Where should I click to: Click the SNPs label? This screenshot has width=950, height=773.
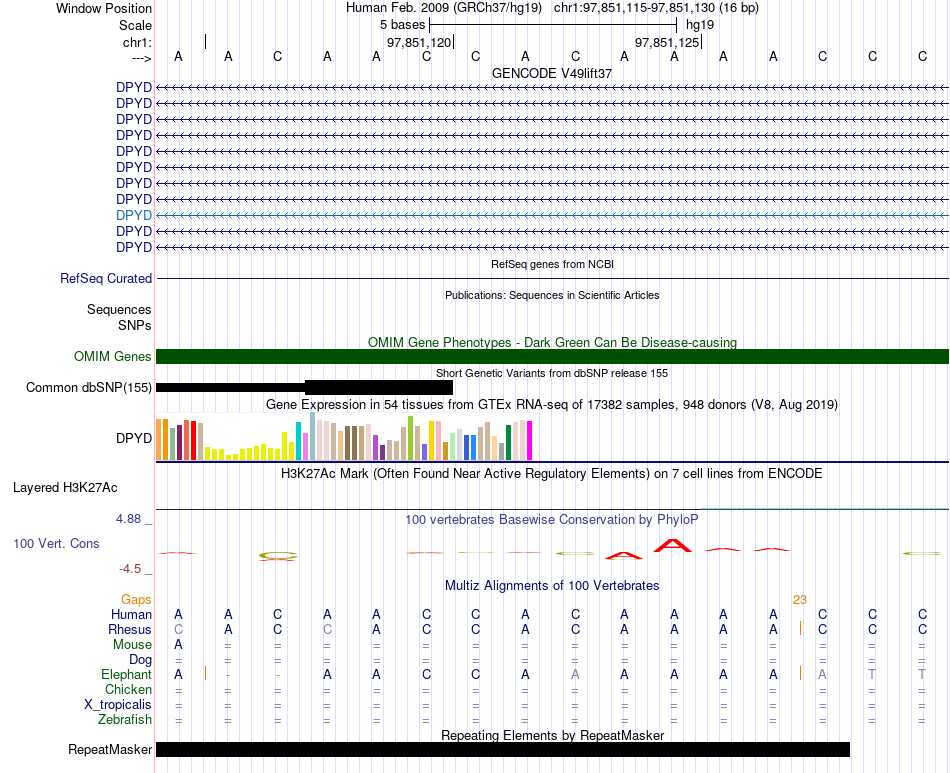[x=135, y=325]
